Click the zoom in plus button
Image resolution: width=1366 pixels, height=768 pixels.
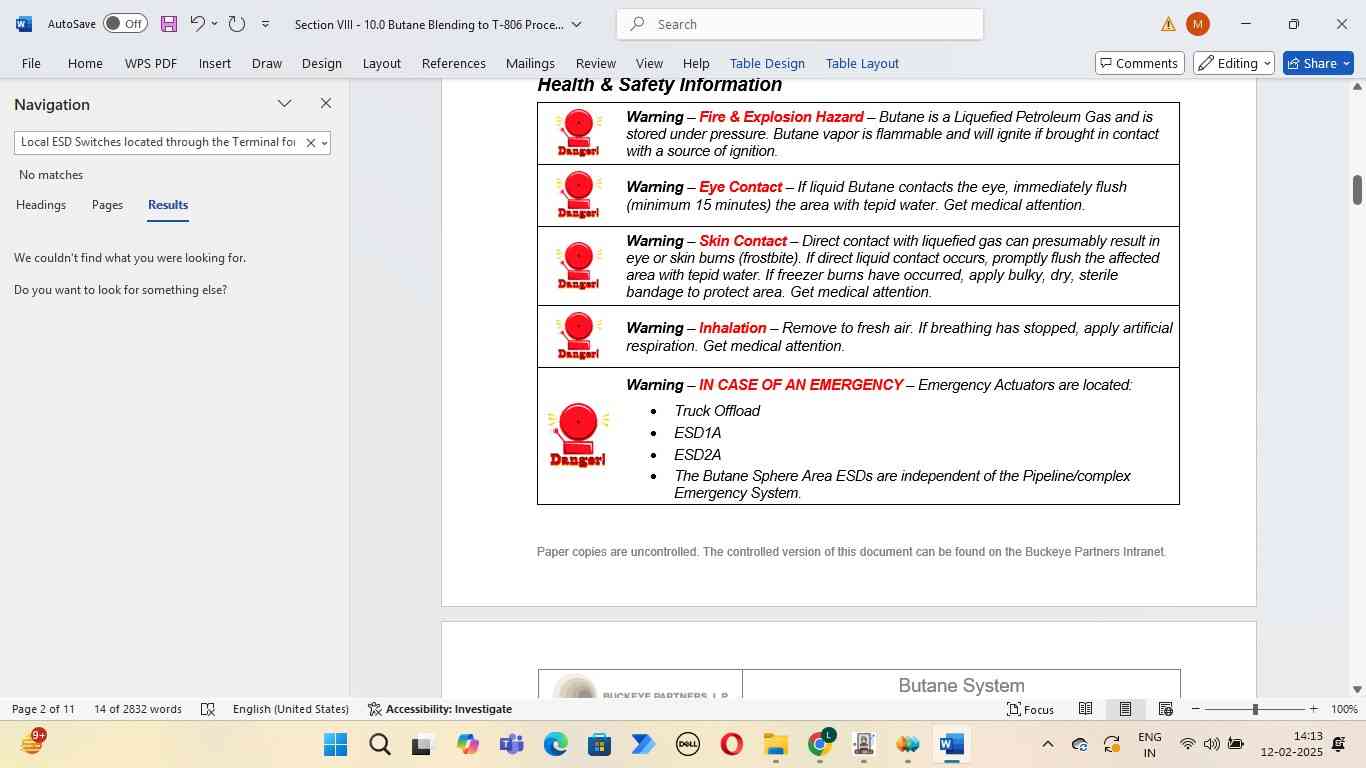[1313, 709]
